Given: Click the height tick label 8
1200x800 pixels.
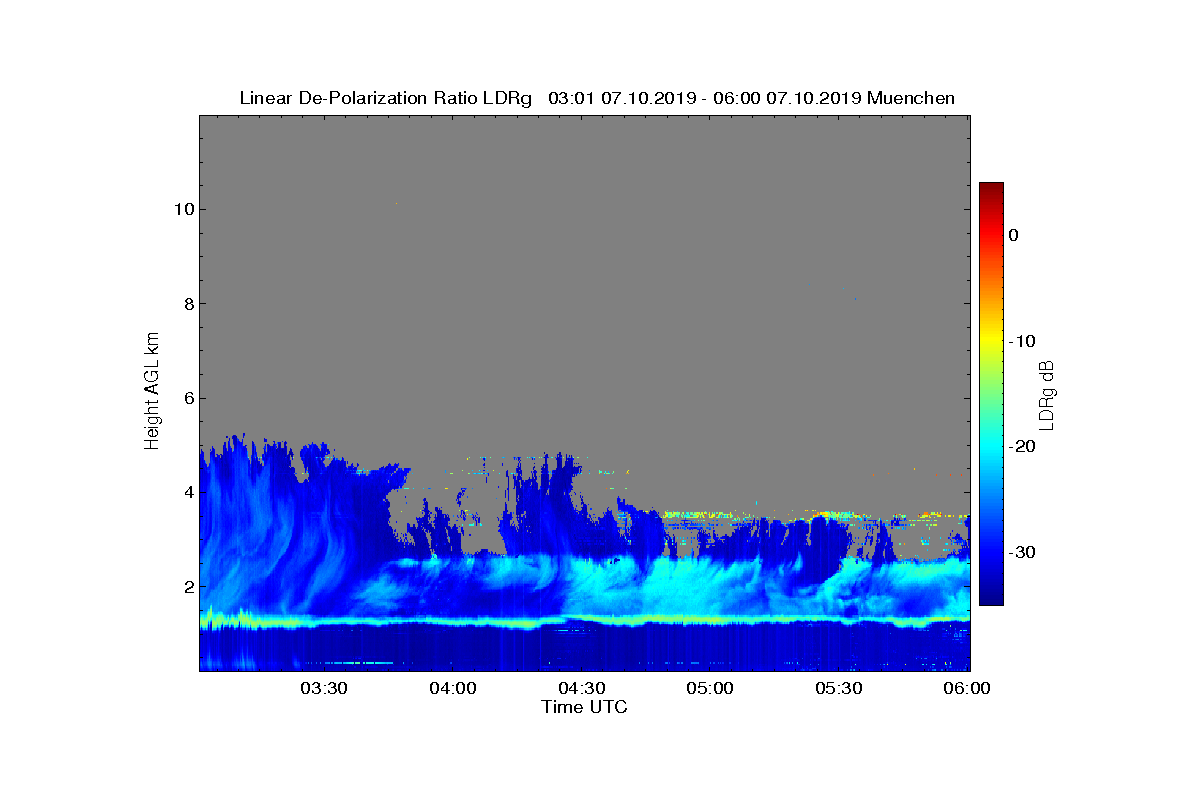Looking at the screenshot, I should click(187, 304).
